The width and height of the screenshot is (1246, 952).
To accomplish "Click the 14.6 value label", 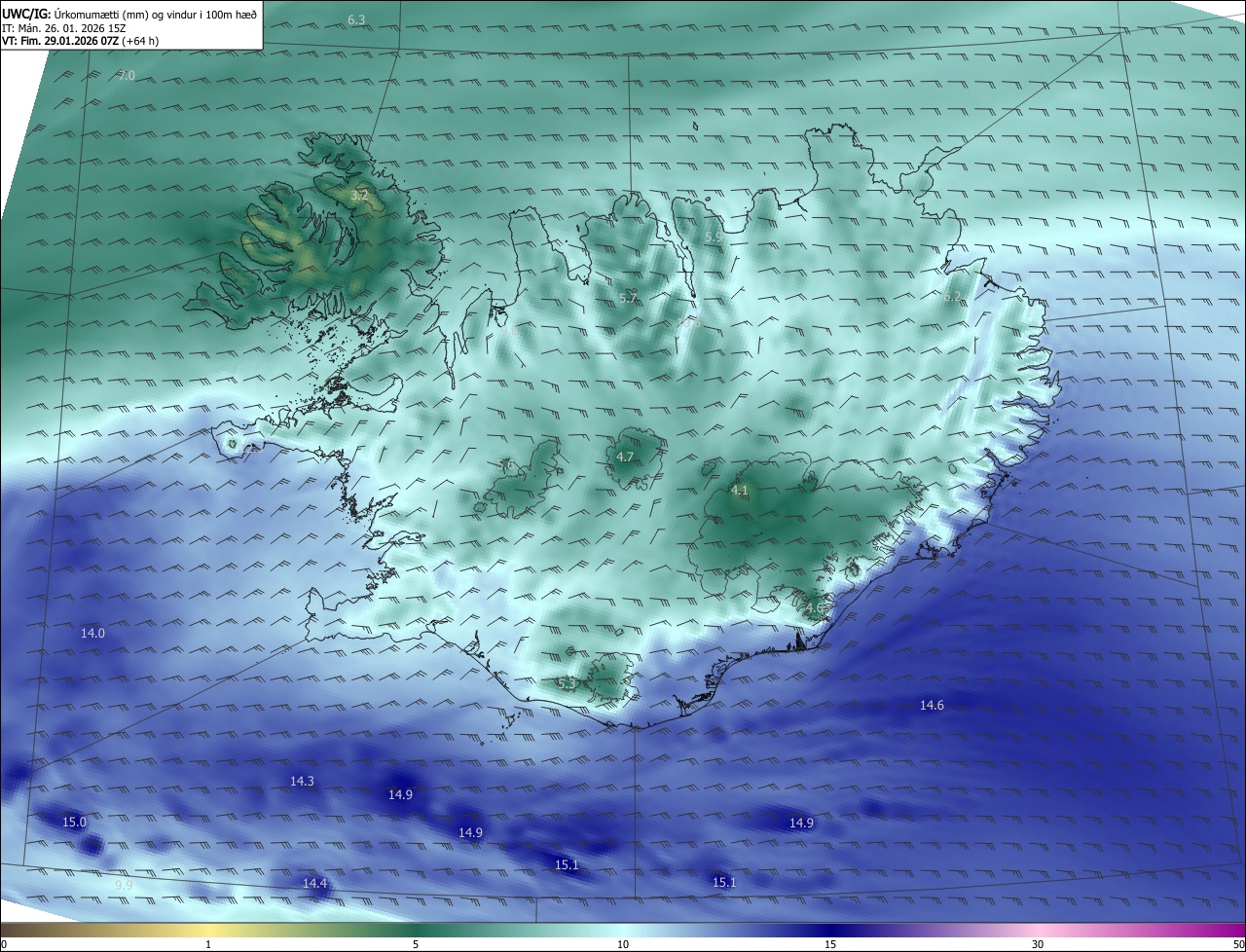I will [x=932, y=705].
